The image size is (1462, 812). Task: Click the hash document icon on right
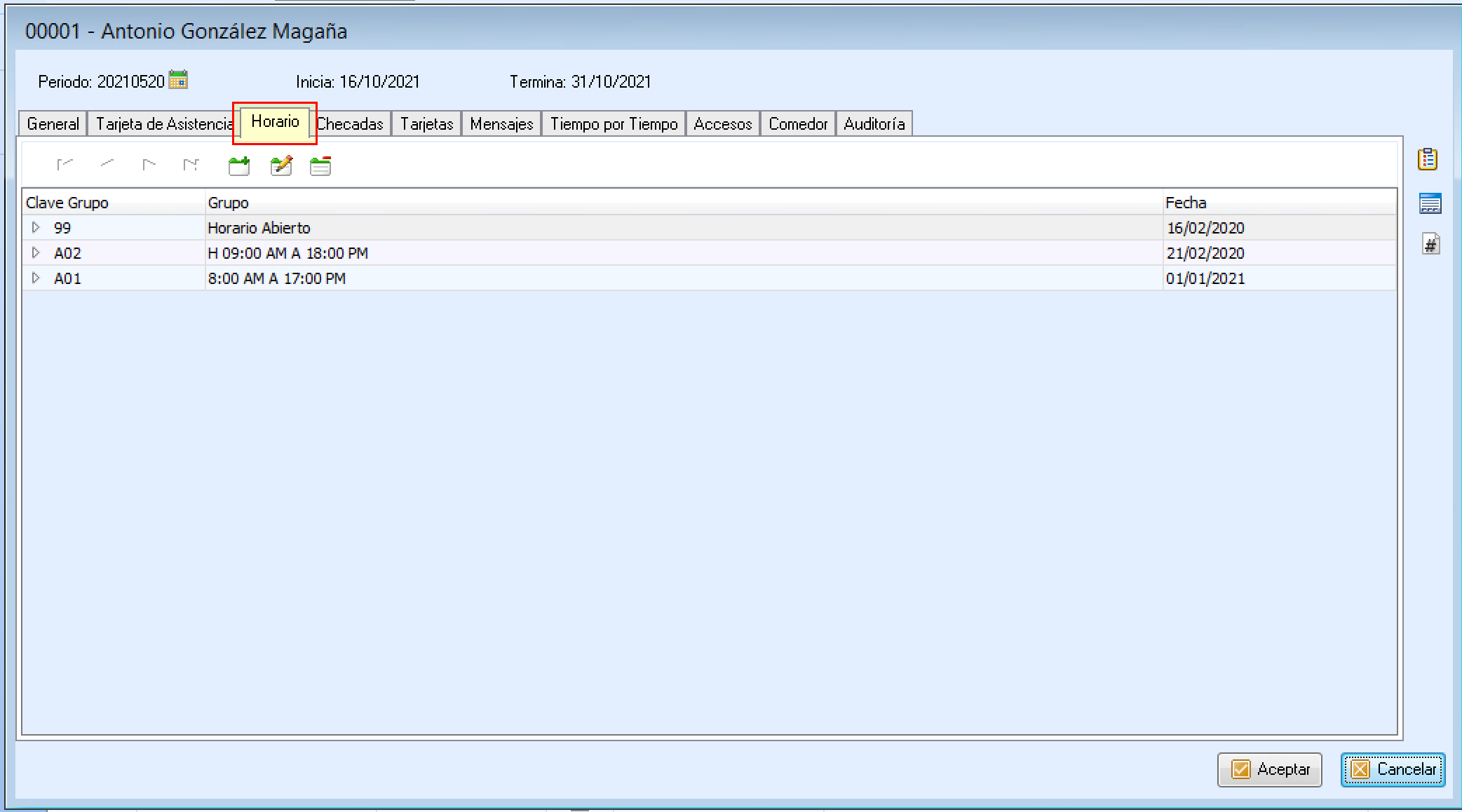coord(1430,245)
